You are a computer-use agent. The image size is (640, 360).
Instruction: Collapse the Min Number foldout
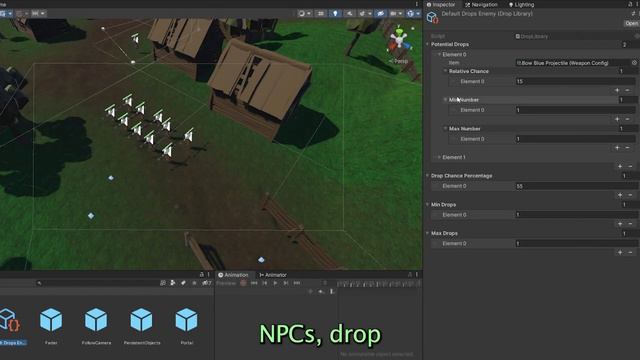coord(445,100)
